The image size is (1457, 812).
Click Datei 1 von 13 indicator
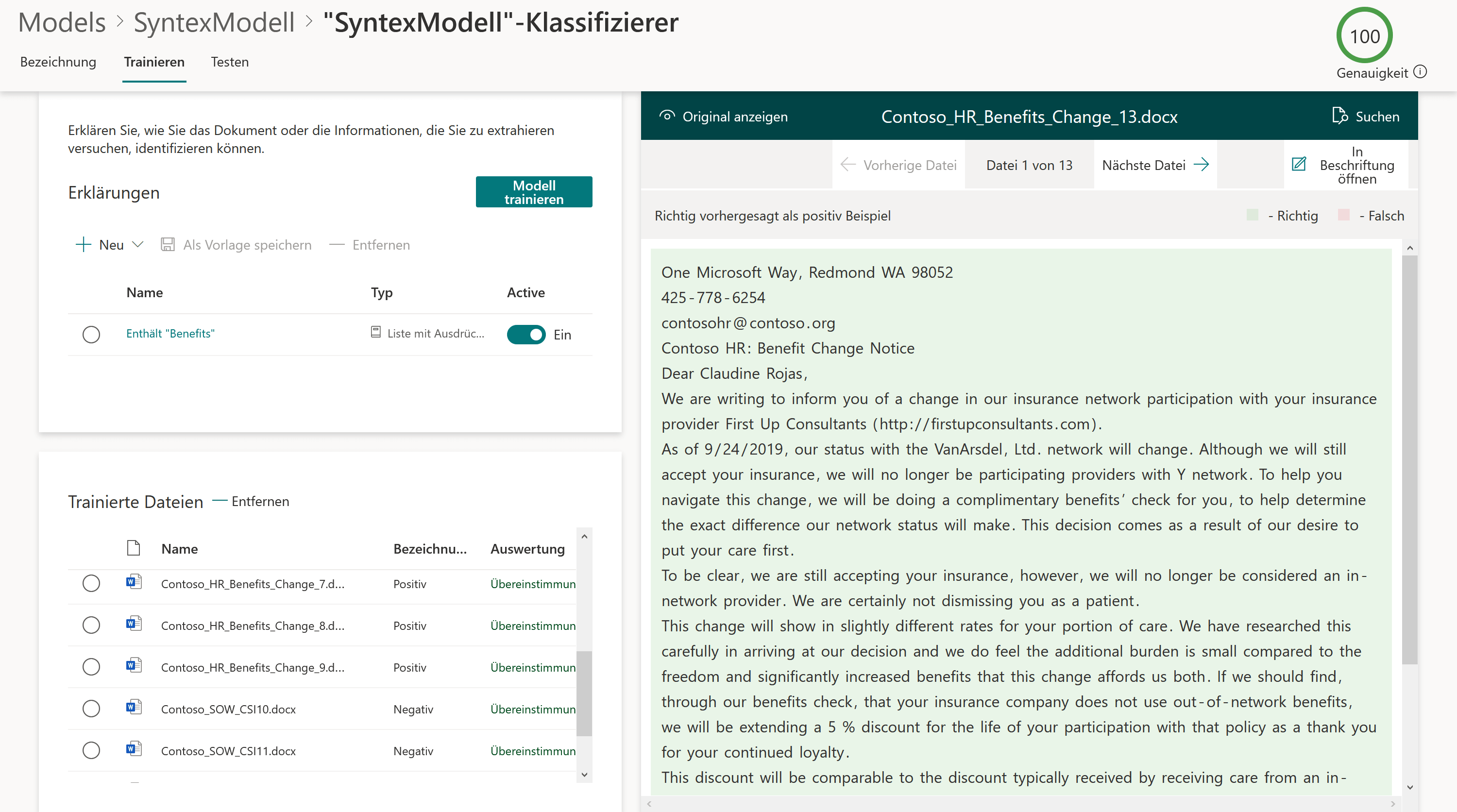pos(1029,165)
